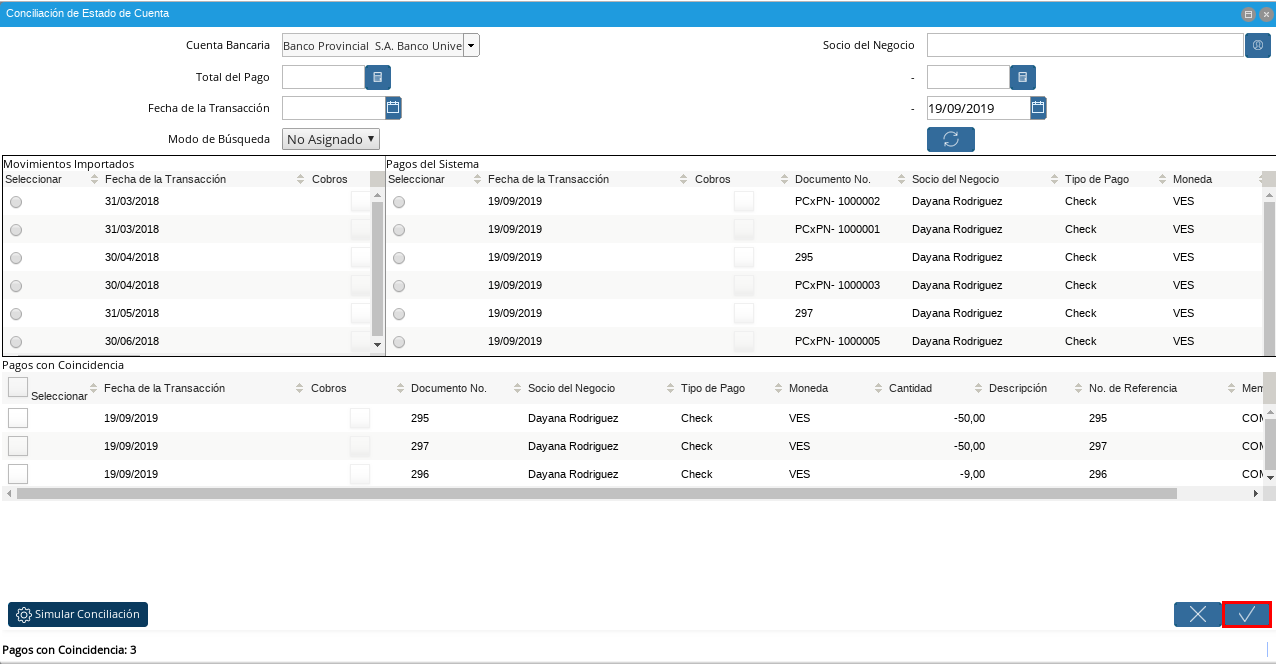The width and height of the screenshot is (1276, 664).
Task: Click the Socio del Negocio column header in matches
Action: [571, 388]
